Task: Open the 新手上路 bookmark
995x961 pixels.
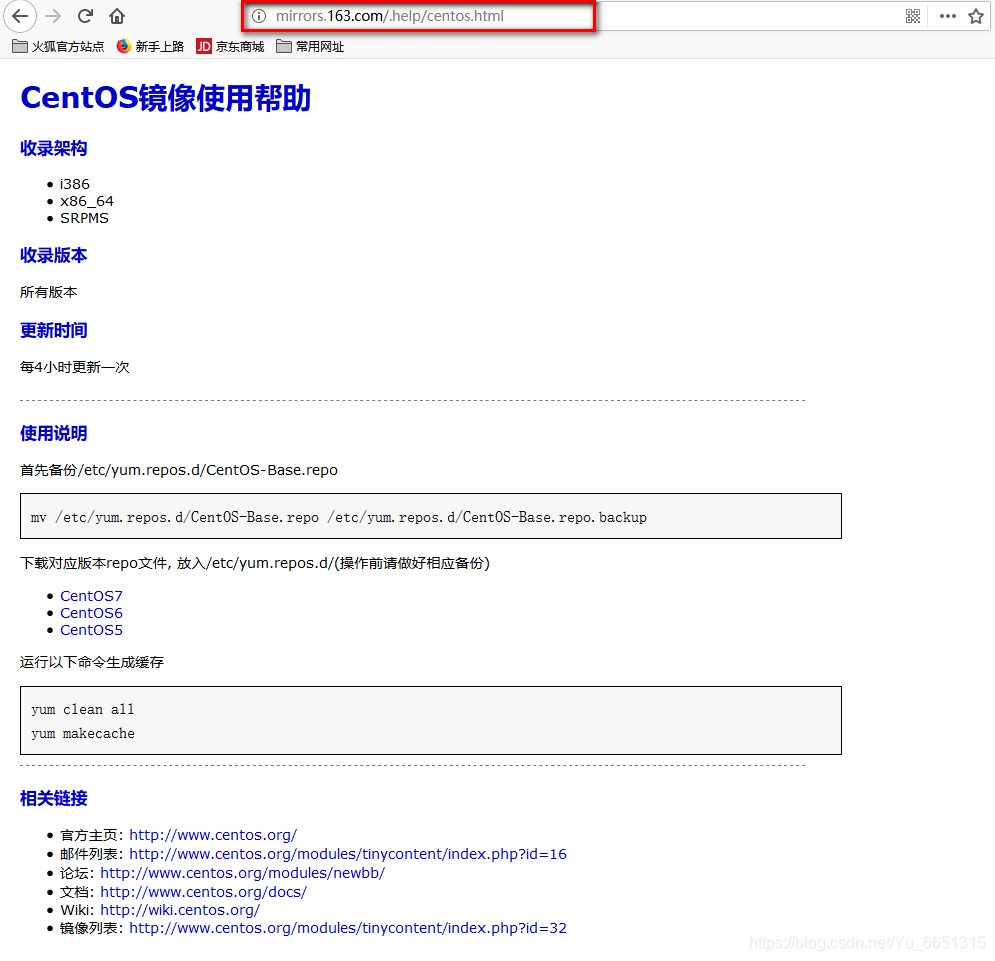Action: pyautogui.click(x=150, y=46)
